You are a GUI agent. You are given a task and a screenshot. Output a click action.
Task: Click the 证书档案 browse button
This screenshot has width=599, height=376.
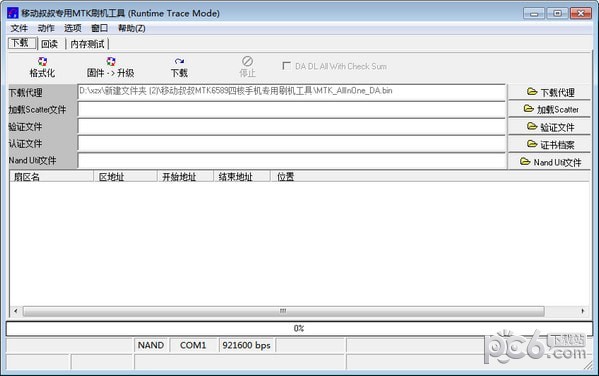(x=549, y=144)
